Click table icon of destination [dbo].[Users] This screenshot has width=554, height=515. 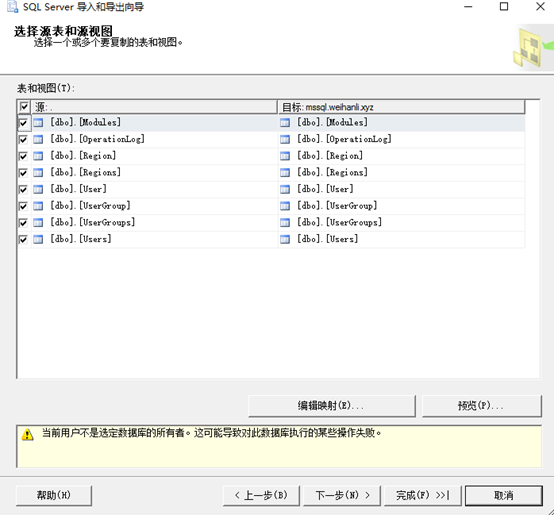[285, 239]
